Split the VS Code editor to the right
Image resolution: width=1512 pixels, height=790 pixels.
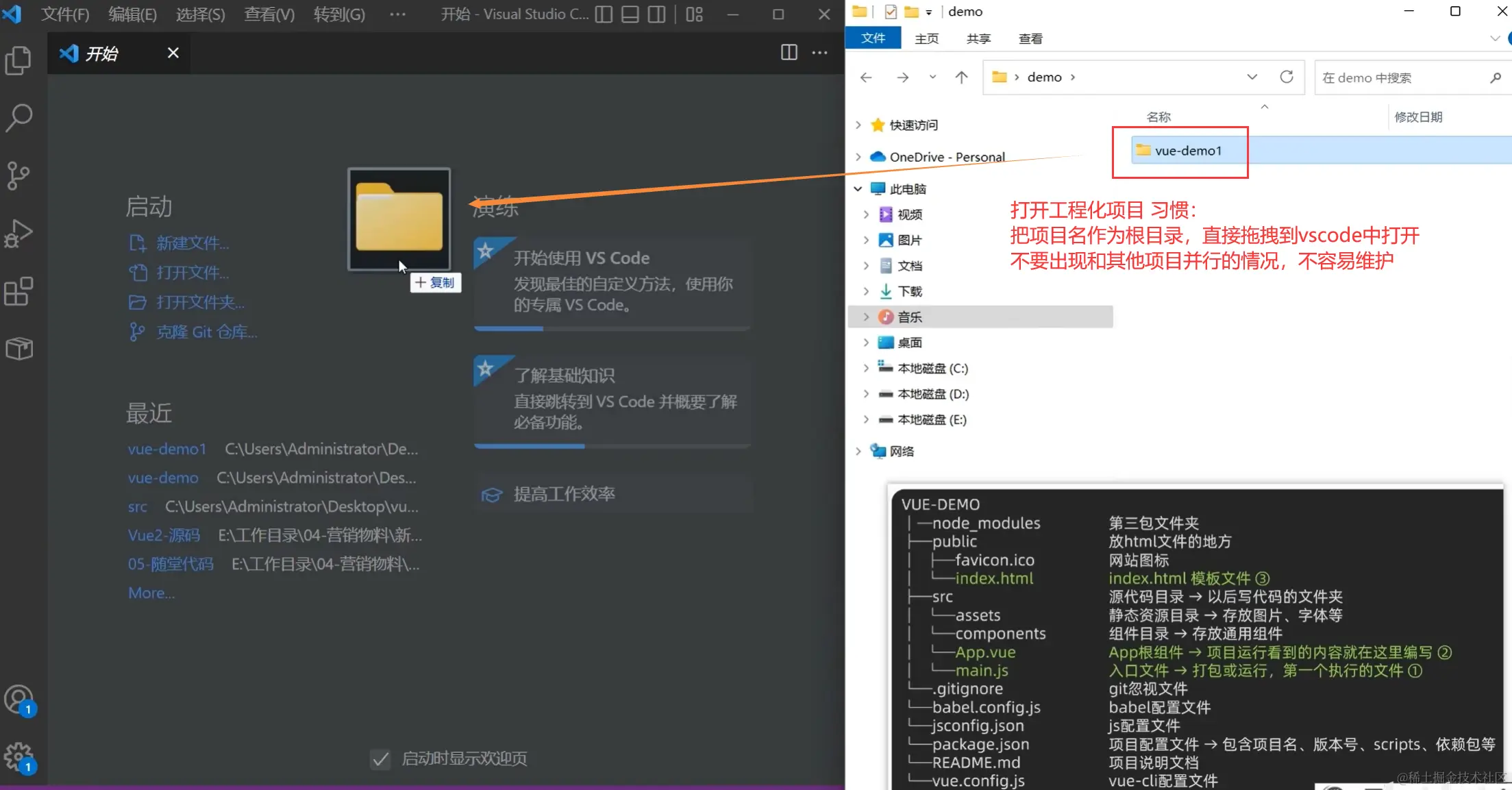pyautogui.click(x=789, y=53)
